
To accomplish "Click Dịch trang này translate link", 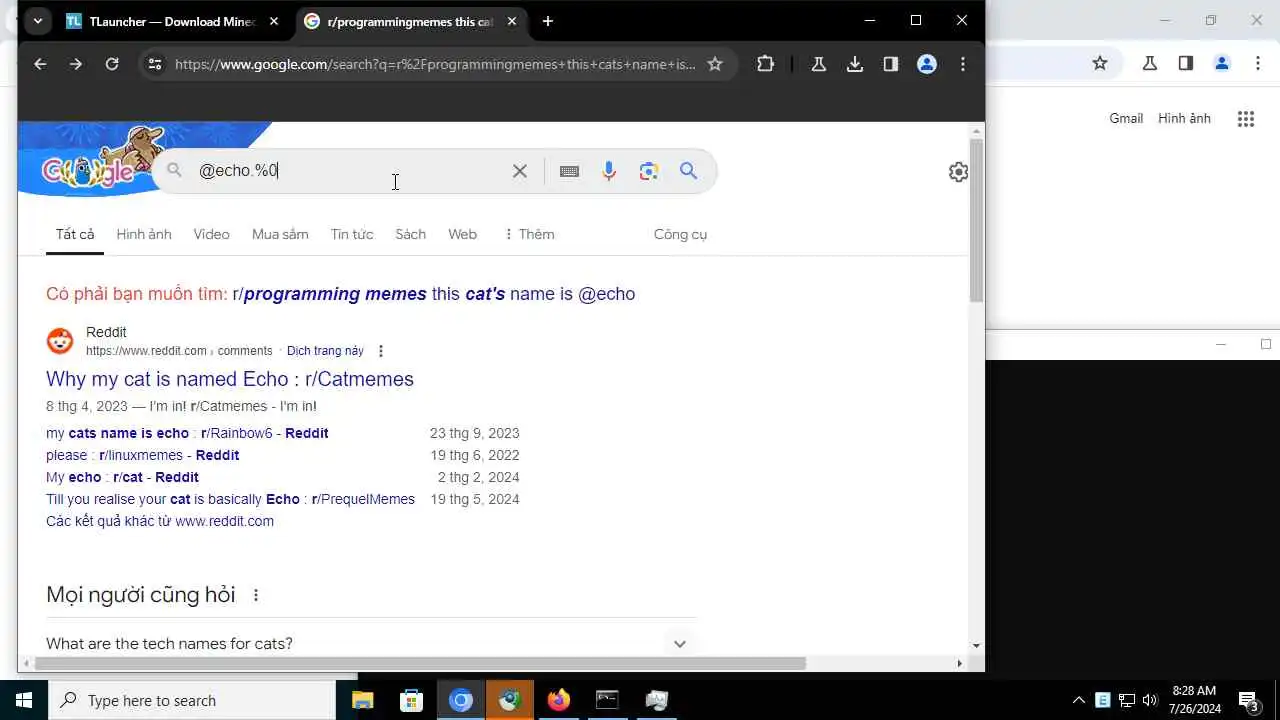I will pyautogui.click(x=325, y=351).
